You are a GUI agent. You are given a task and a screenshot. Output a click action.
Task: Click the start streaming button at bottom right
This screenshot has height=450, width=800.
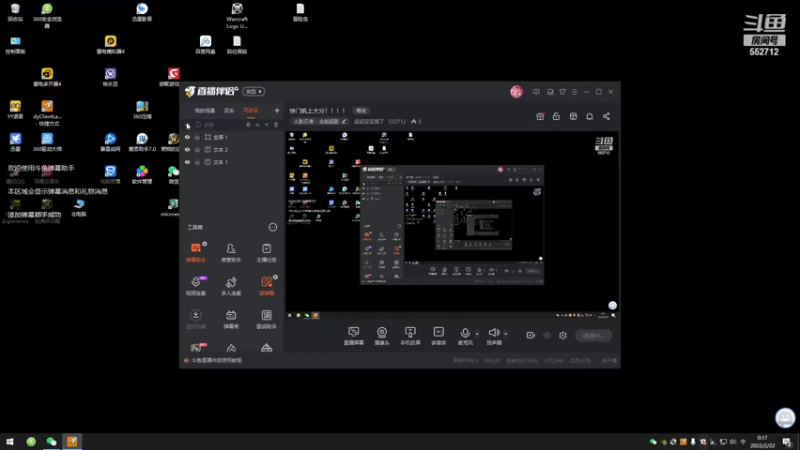point(593,335)
